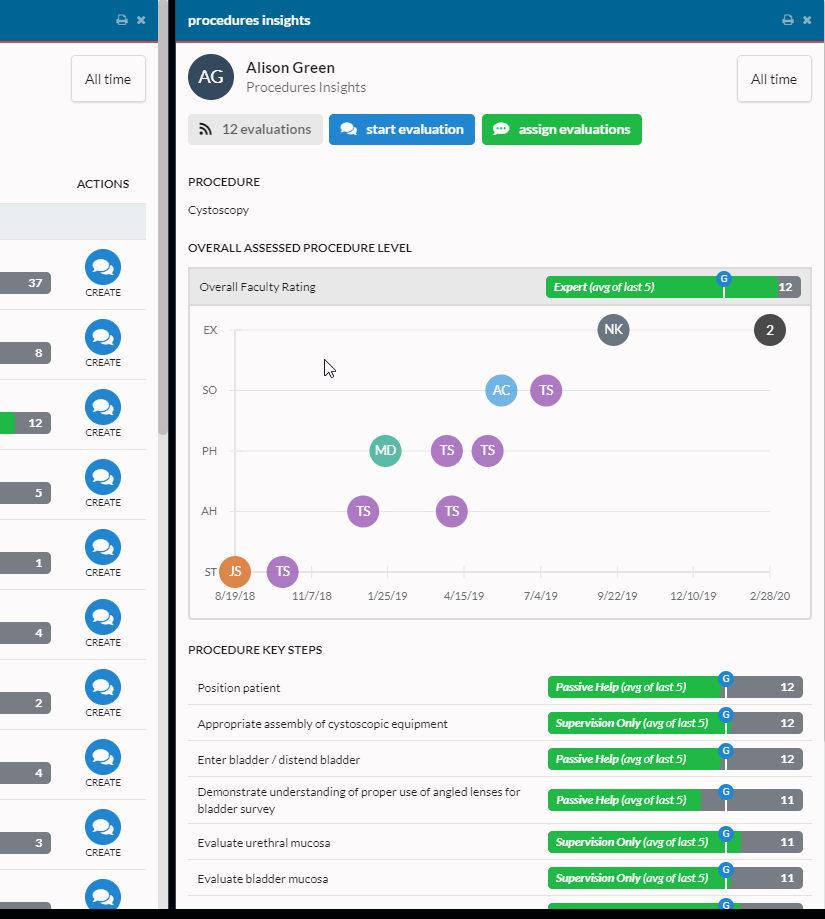Open the All time filter in the left panel

(x=108, y=79)
